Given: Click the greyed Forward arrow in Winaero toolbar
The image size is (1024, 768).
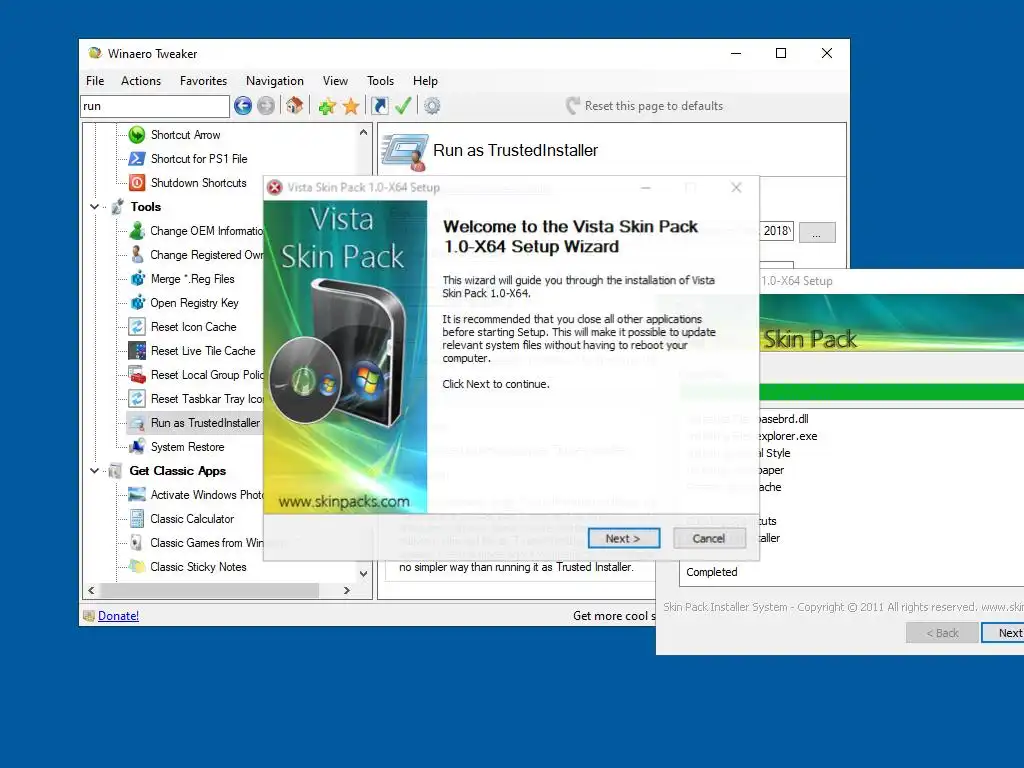Looking at the screenshot, I should pos(266,106).
